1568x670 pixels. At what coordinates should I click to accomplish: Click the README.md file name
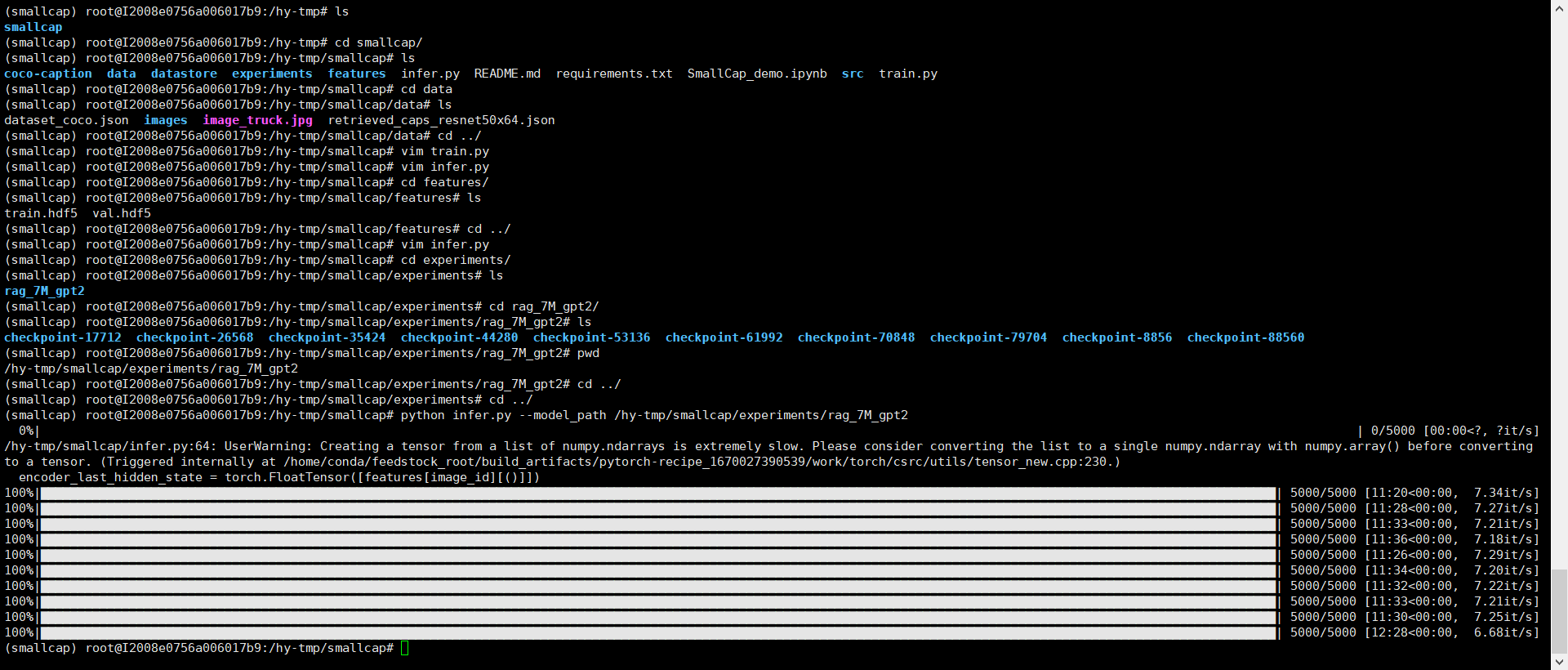click(507, 74)
